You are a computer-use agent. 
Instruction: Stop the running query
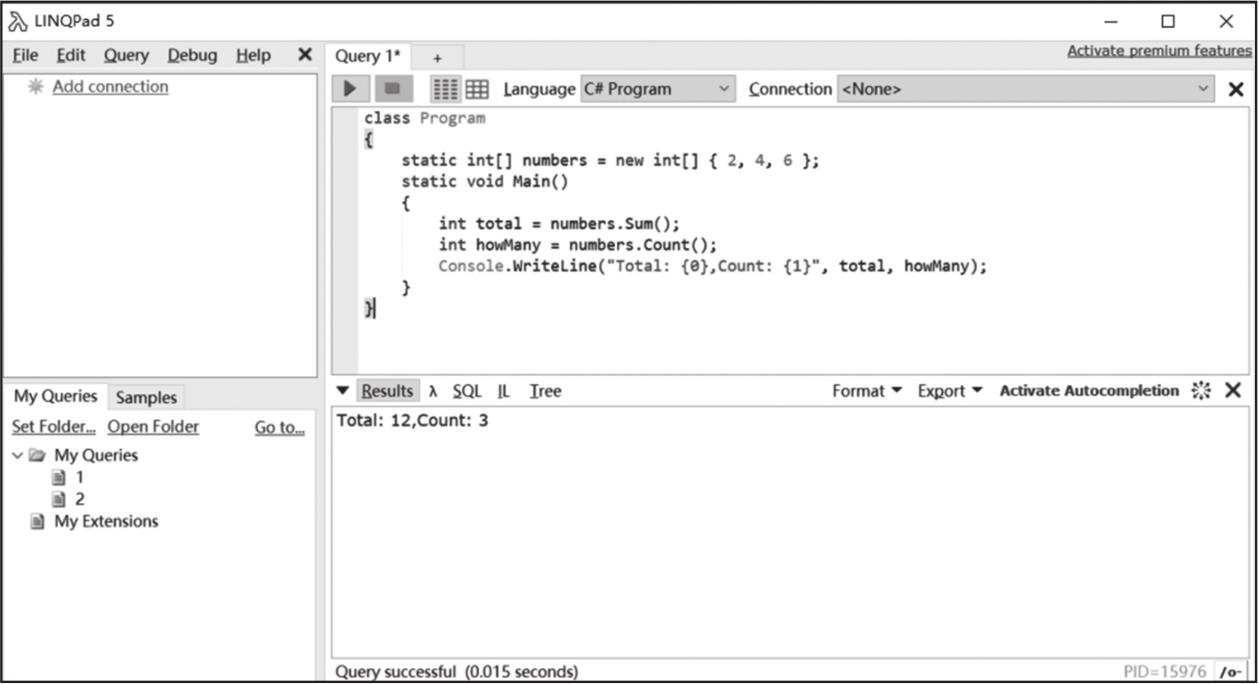tap(393, 89)
